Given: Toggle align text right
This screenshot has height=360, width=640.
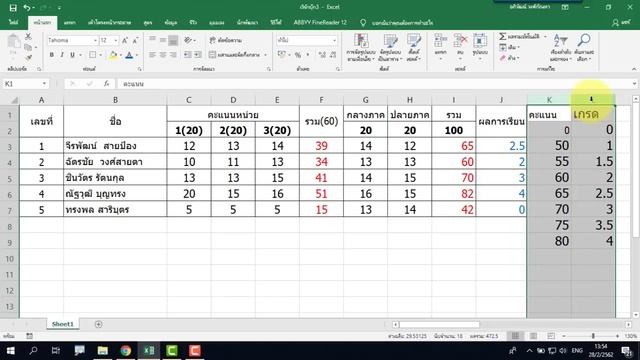Looking at the screenshot, I should pos(173,54).
